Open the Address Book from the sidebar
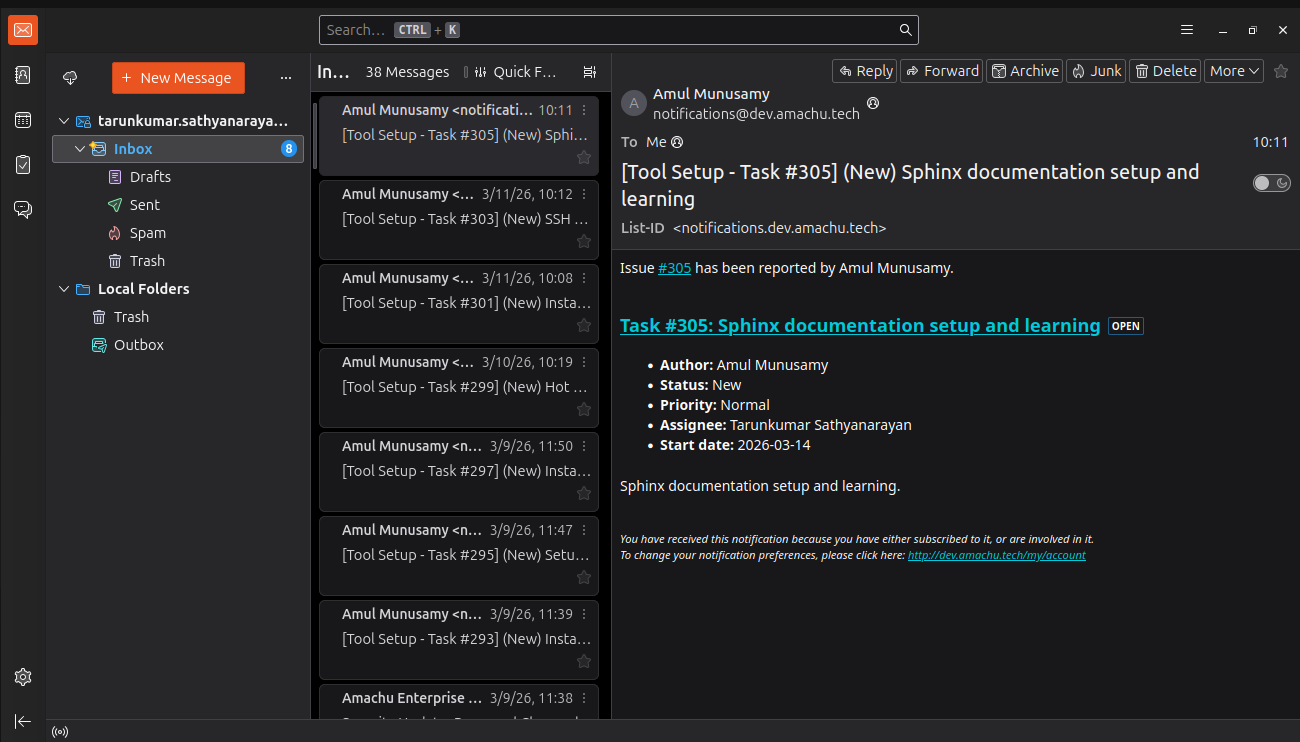Screen dimensions: 1300x742 pos(23,75)
